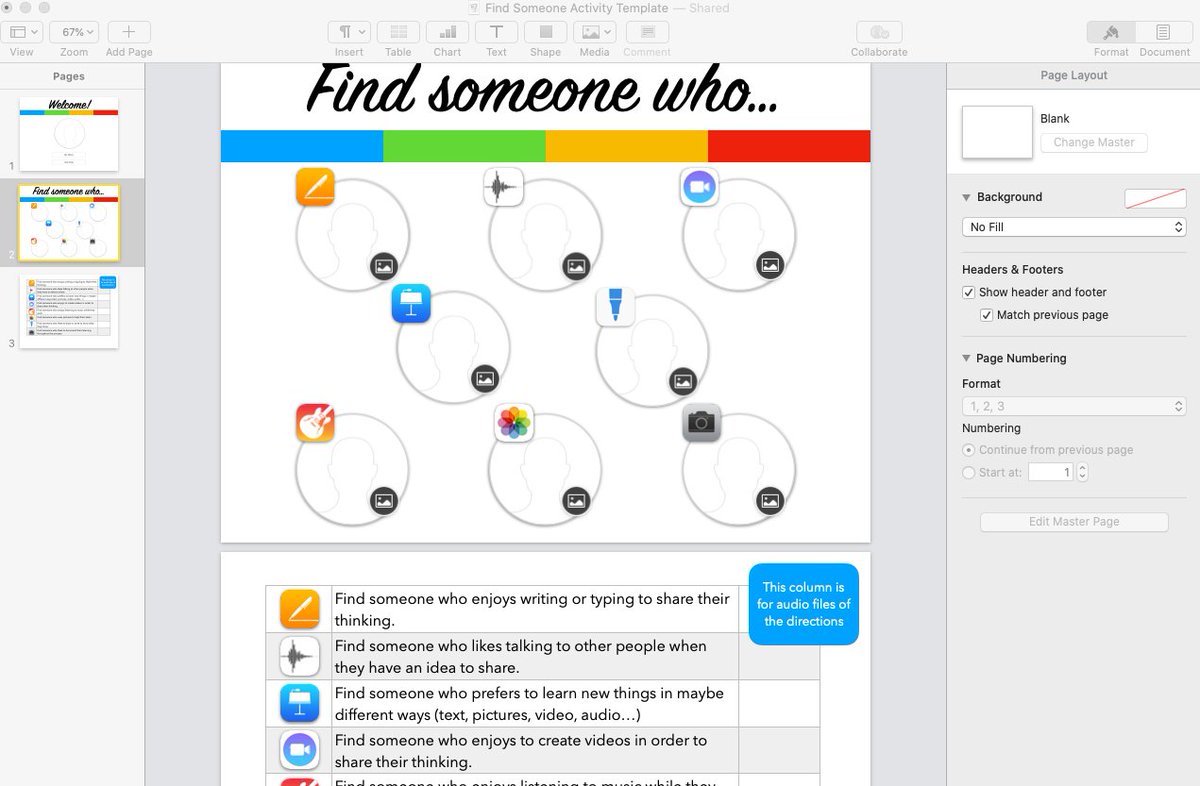This screenshot has width=1200, height=786.
Task: Click the Collaborate toolbar icon
Action: (879, 32)
